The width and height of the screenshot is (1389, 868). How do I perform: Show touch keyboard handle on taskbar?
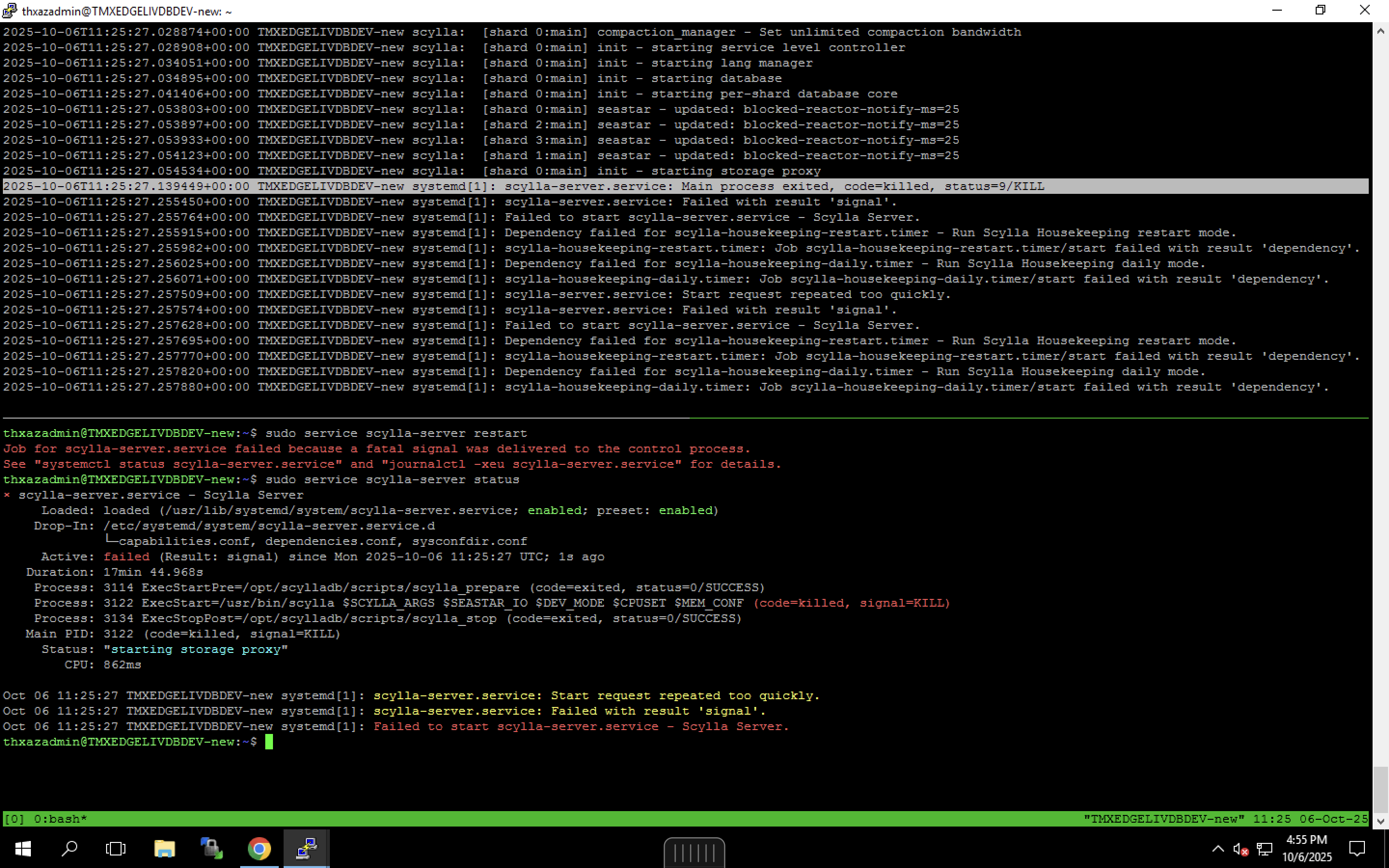pos(694,853)
